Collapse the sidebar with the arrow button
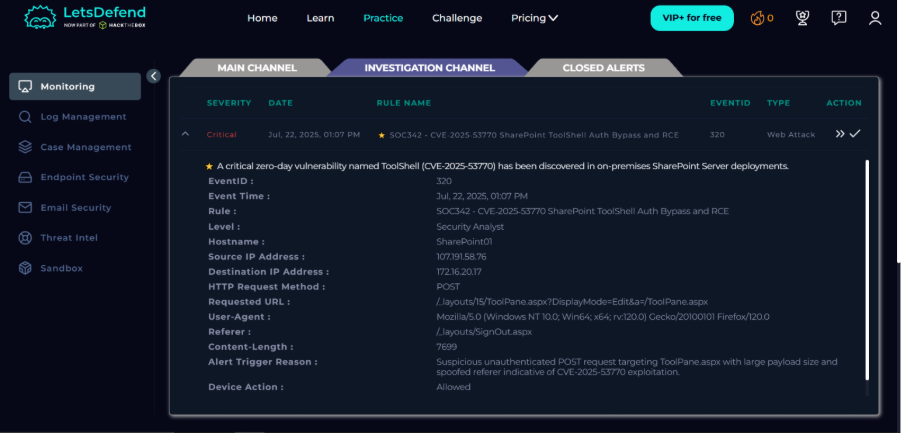The image size is (901, 433). coord(153,76)
